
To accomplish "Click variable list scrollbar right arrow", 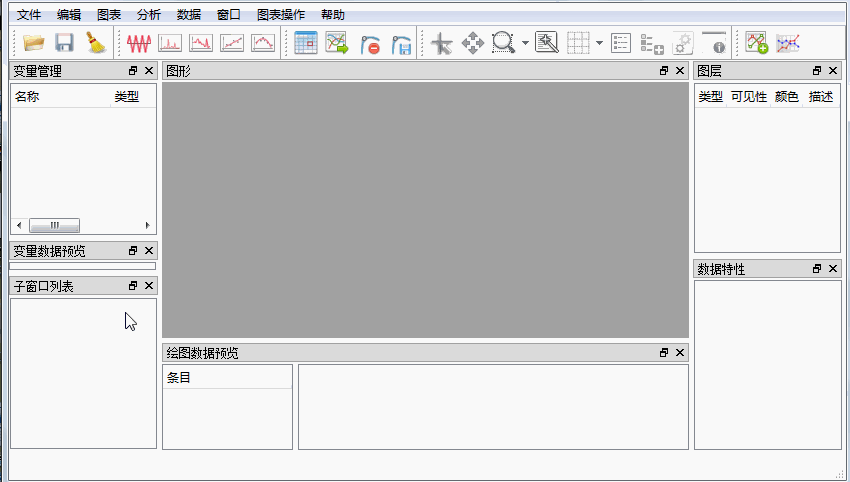I will (147, 225).
